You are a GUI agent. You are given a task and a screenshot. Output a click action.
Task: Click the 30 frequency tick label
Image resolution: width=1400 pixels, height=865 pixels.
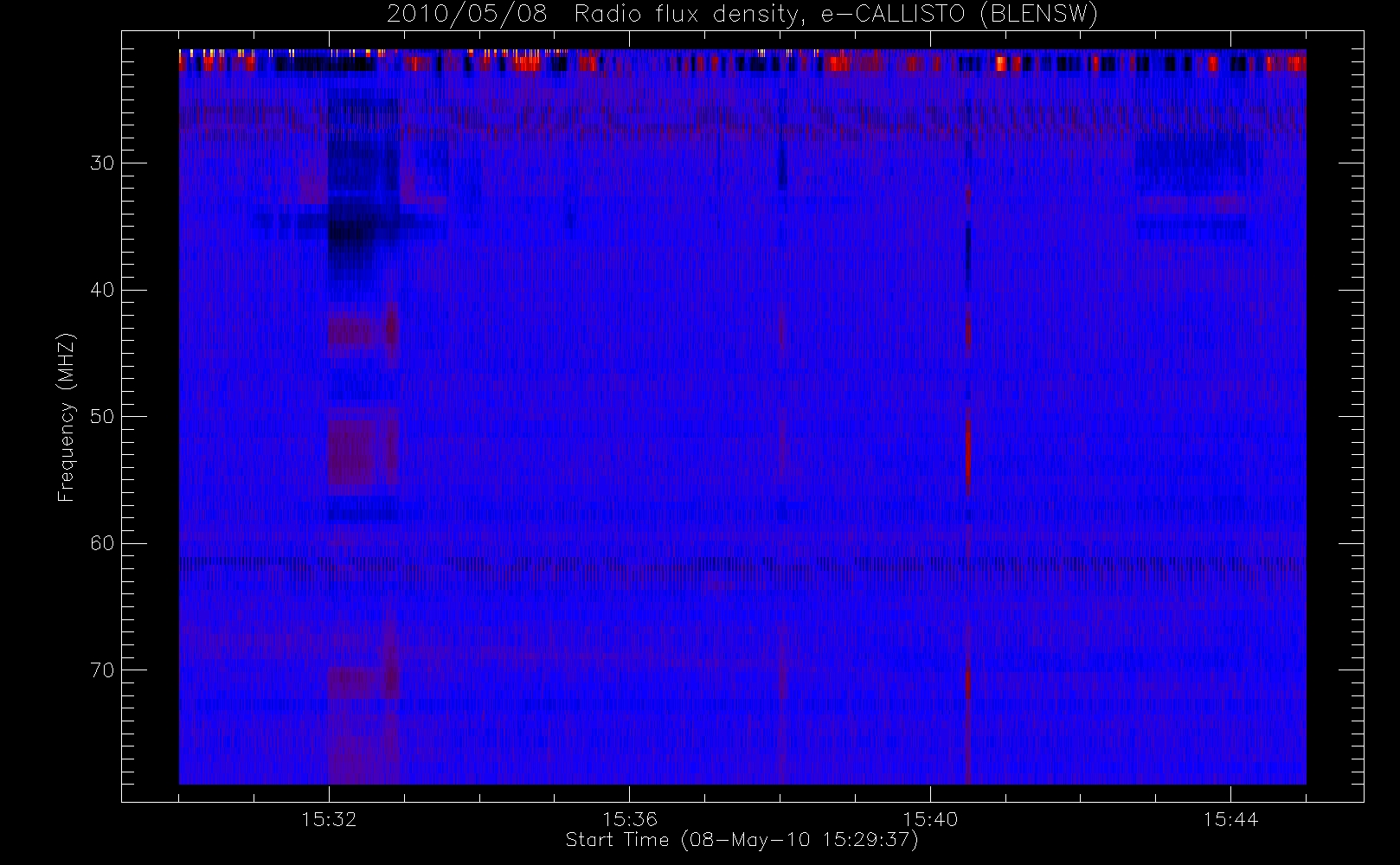point(102,163)
